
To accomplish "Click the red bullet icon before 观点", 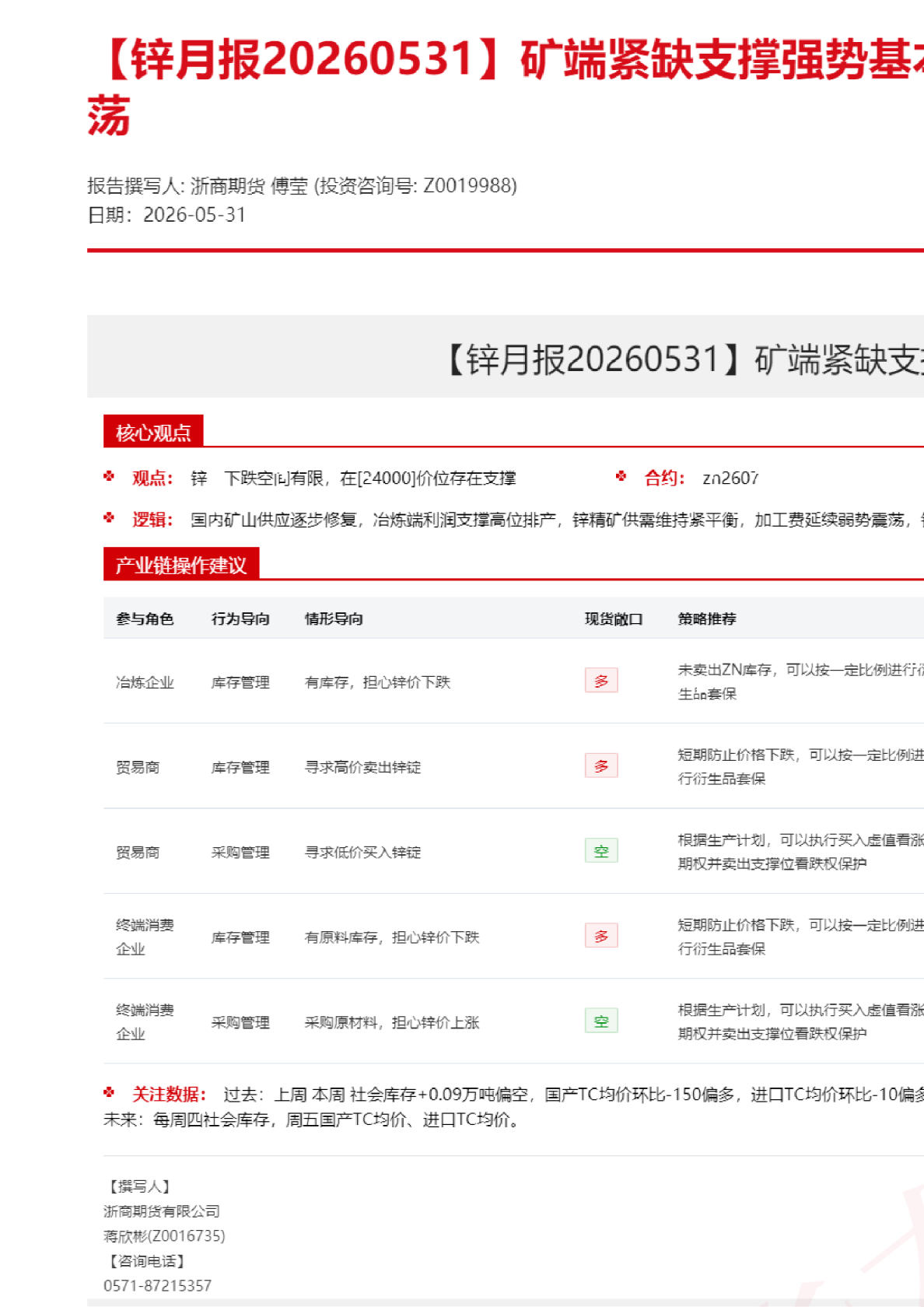I will click(109, 476).
